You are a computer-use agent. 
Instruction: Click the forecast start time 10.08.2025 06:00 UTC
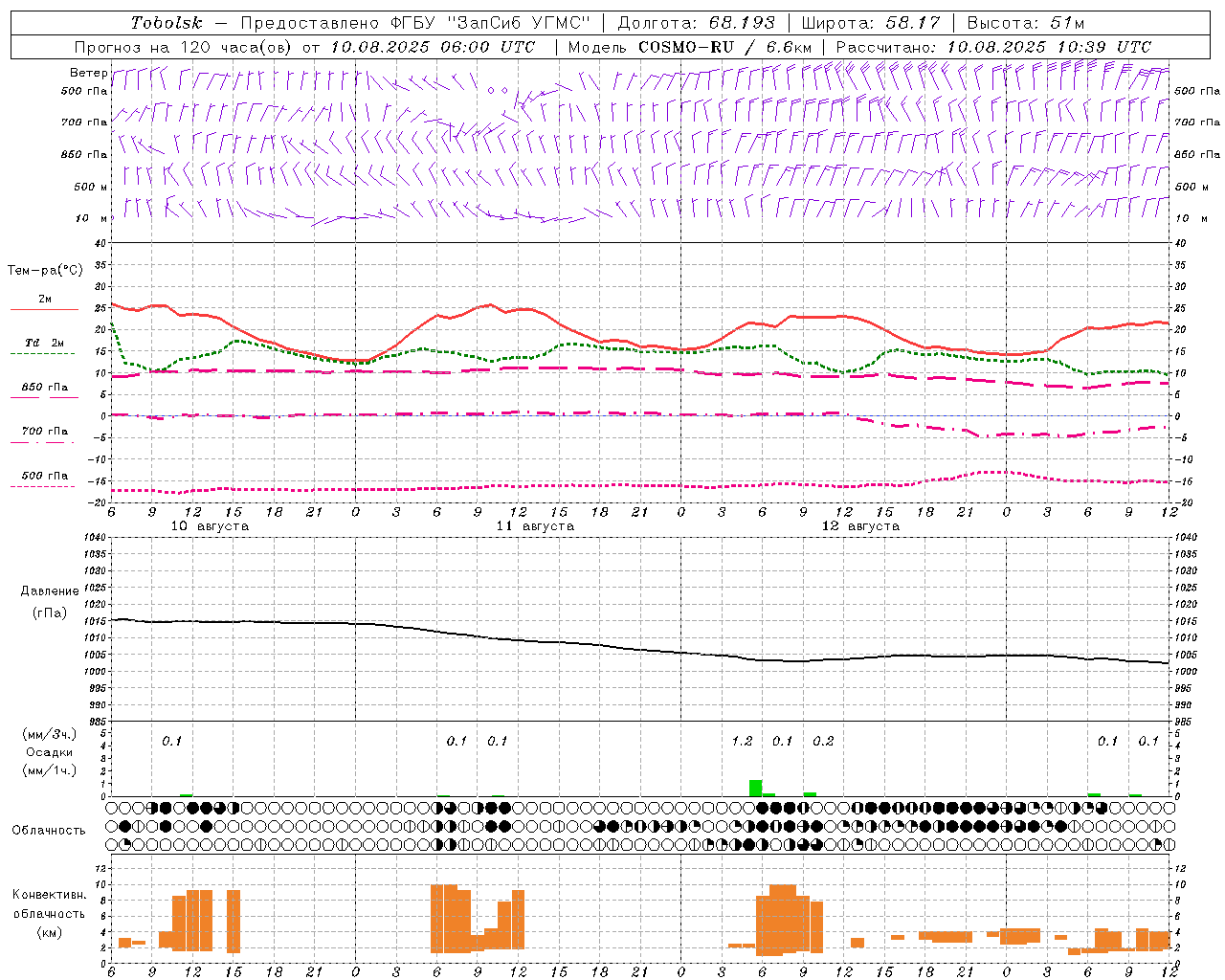(x=433, y=47)
